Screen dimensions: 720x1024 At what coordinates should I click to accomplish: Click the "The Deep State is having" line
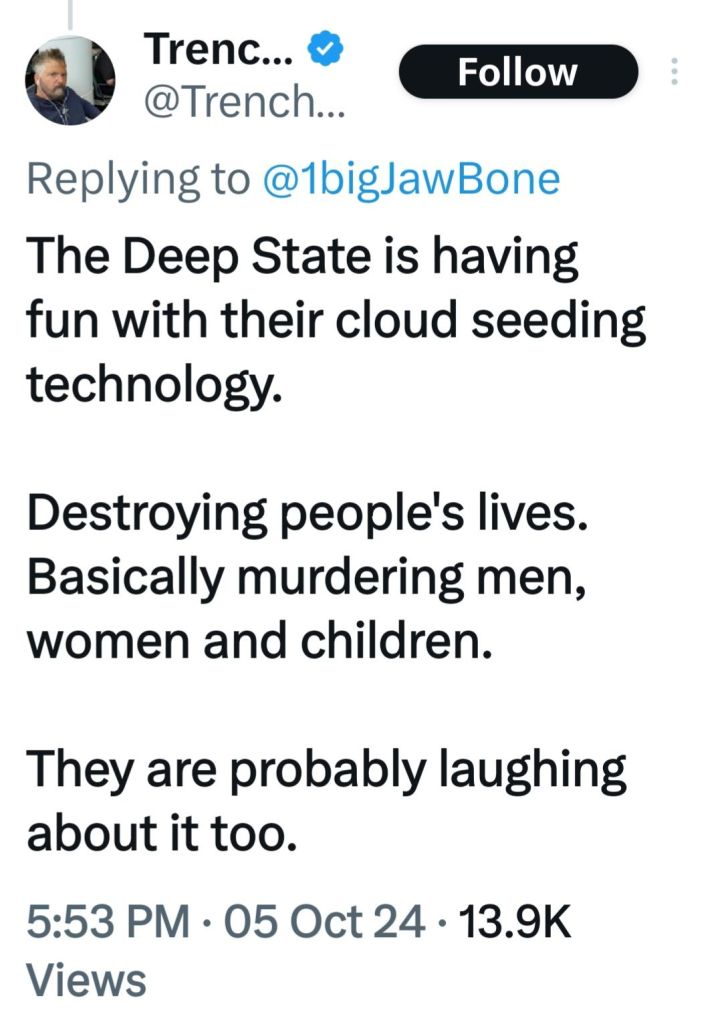point(303,256)
